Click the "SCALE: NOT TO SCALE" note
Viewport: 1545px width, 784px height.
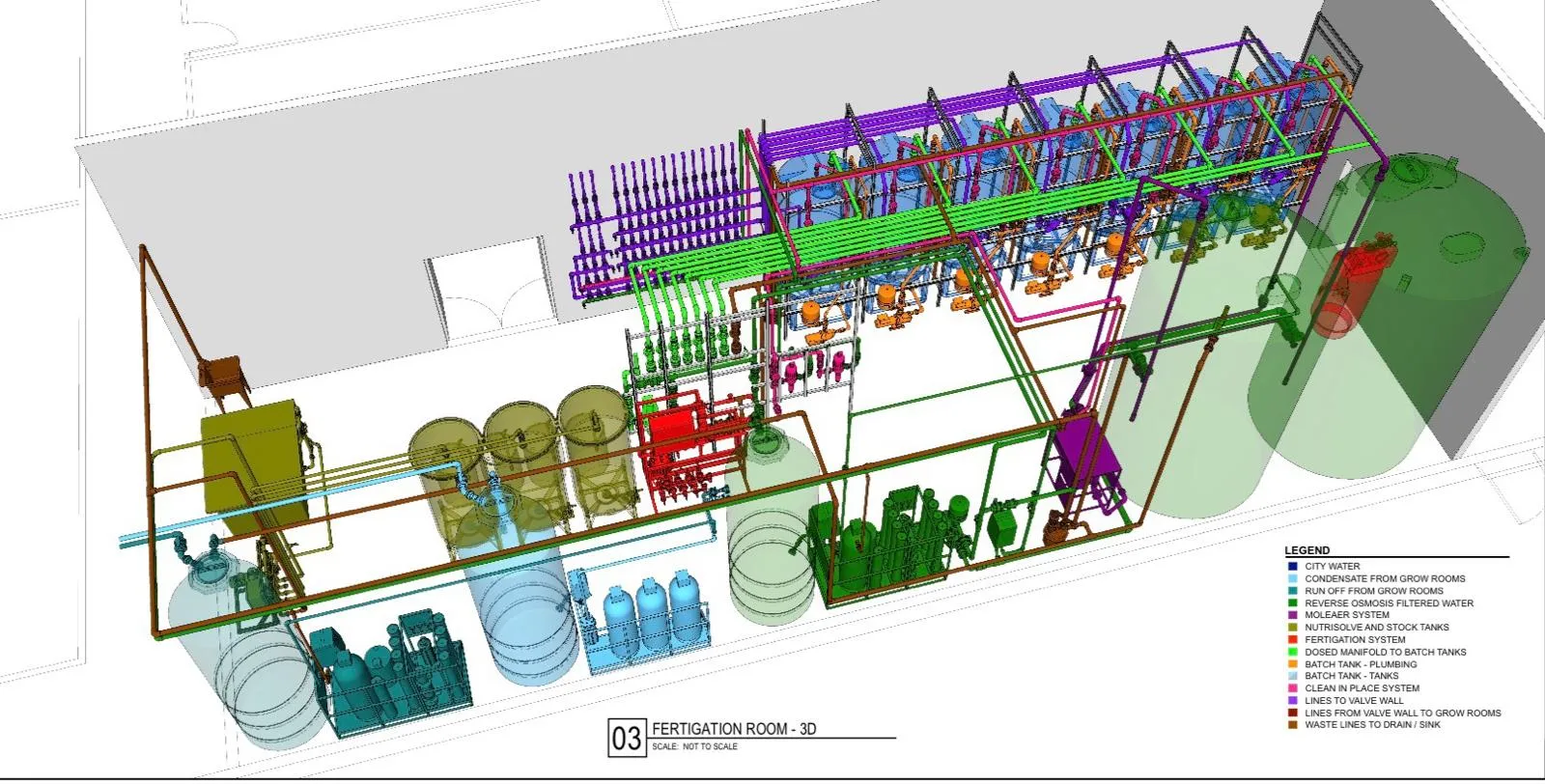[694, 746]
